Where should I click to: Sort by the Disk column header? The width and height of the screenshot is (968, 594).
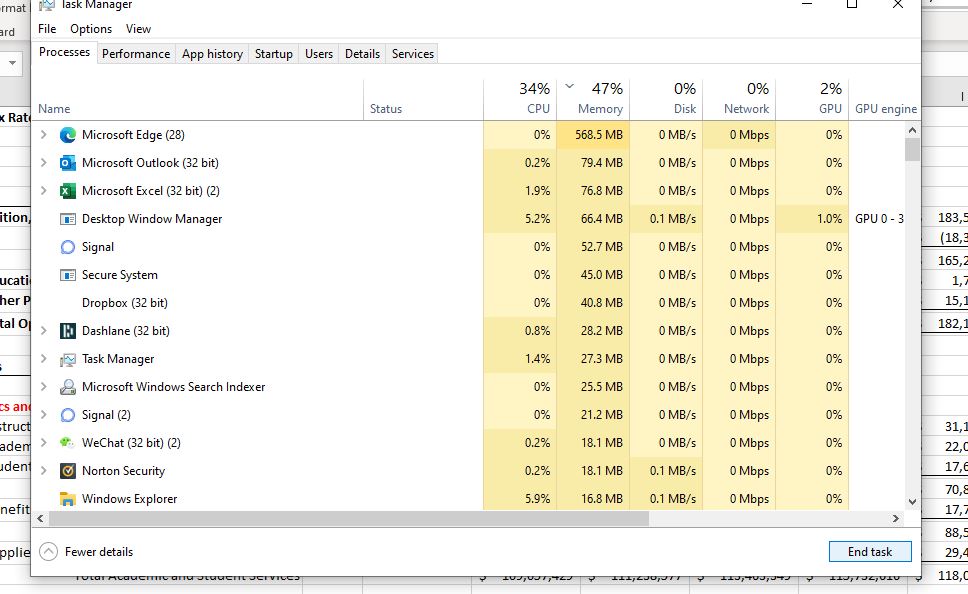tap(666, 99)
